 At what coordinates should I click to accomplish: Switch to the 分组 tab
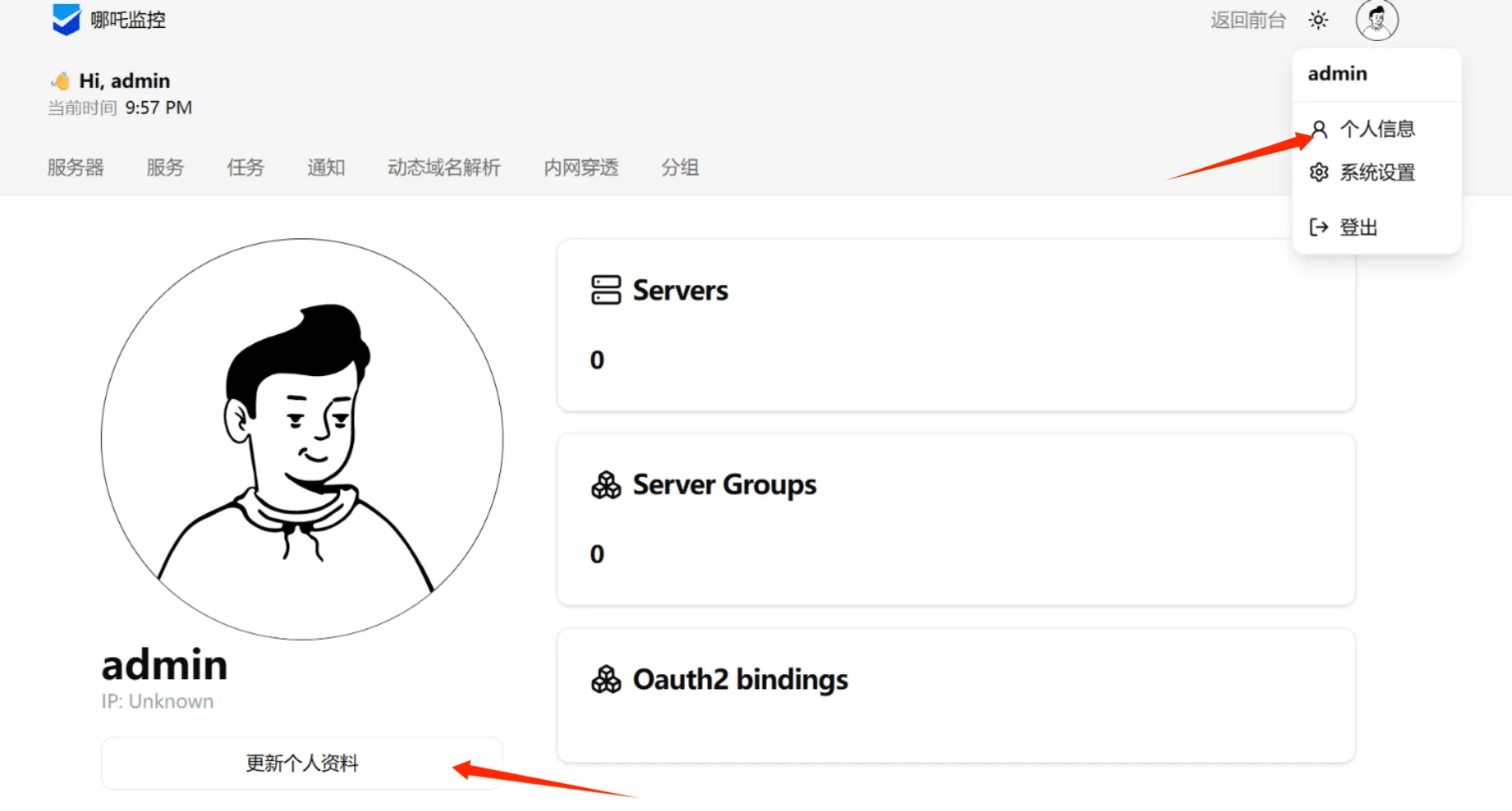[x=679, y=167]
